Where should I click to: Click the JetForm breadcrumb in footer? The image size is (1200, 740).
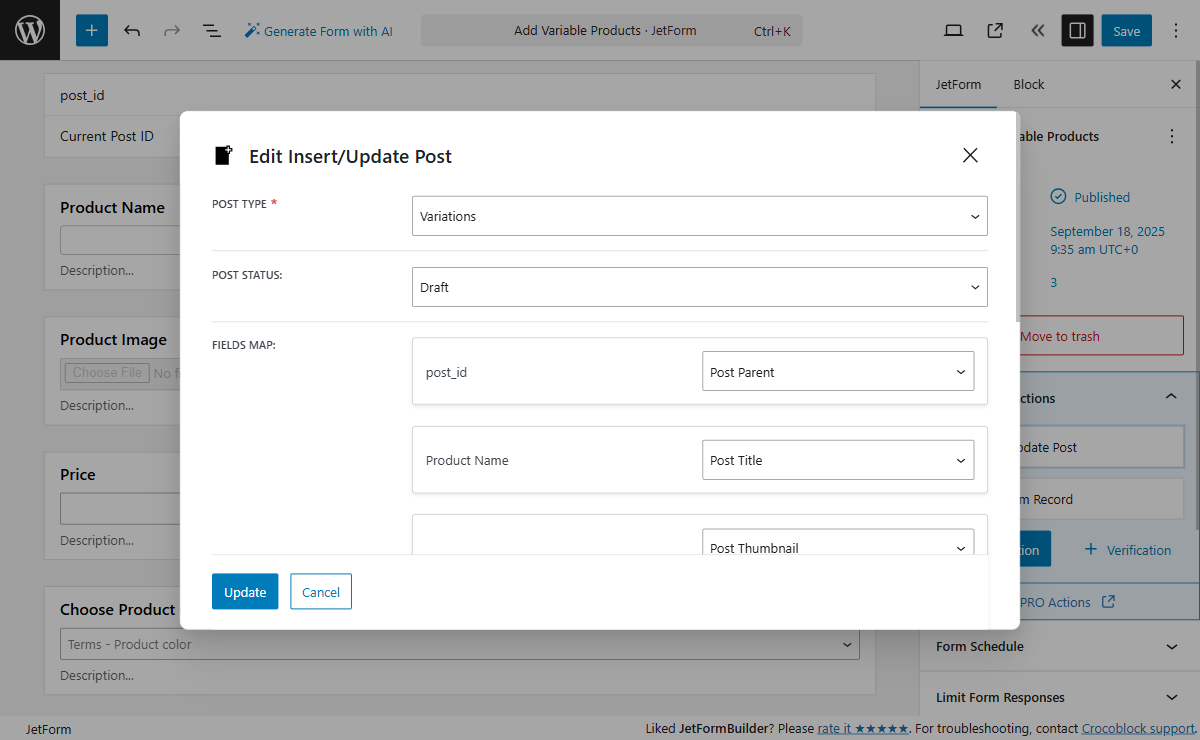point(48,729)
